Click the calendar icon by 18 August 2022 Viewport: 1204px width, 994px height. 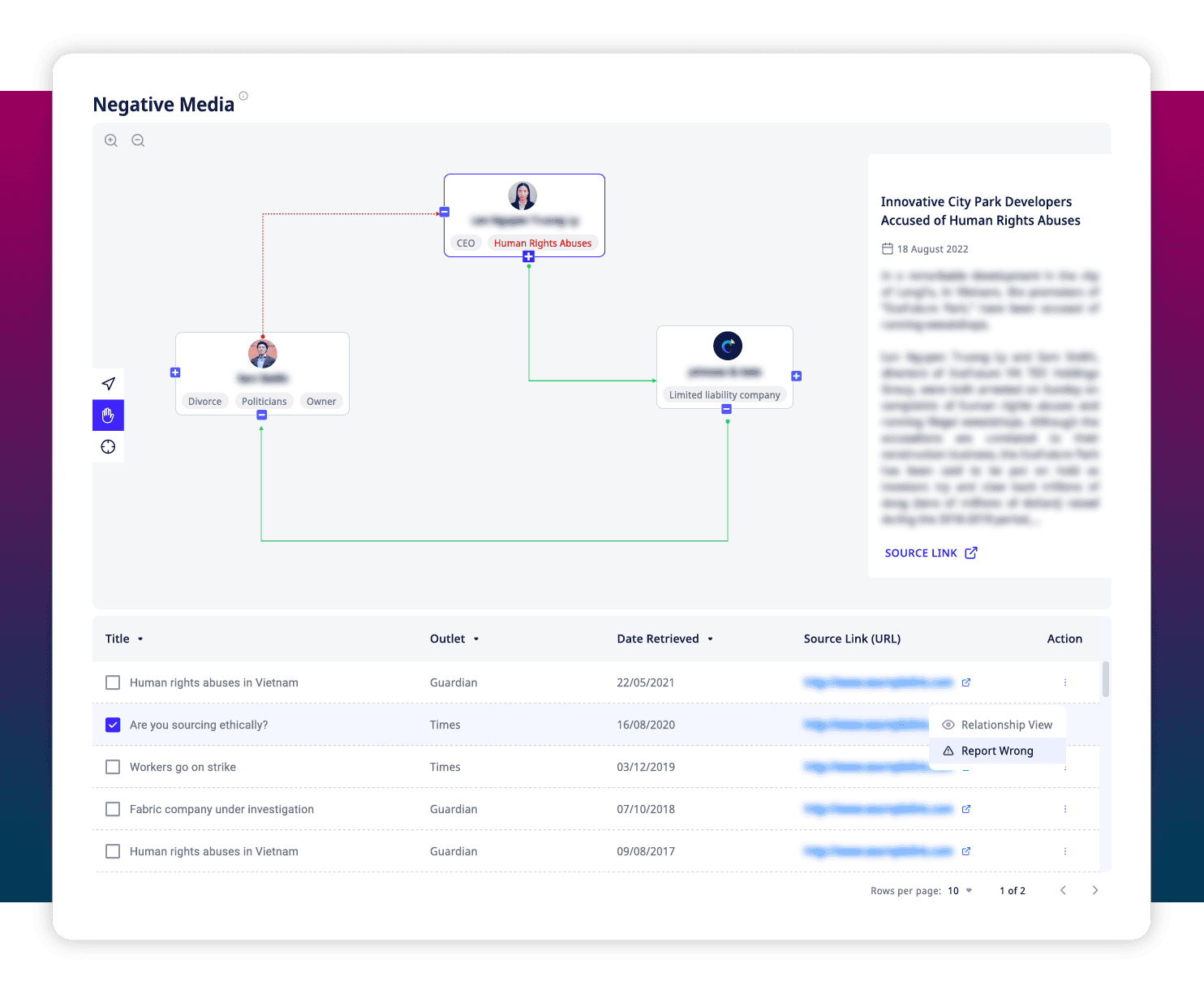(888, 249)
